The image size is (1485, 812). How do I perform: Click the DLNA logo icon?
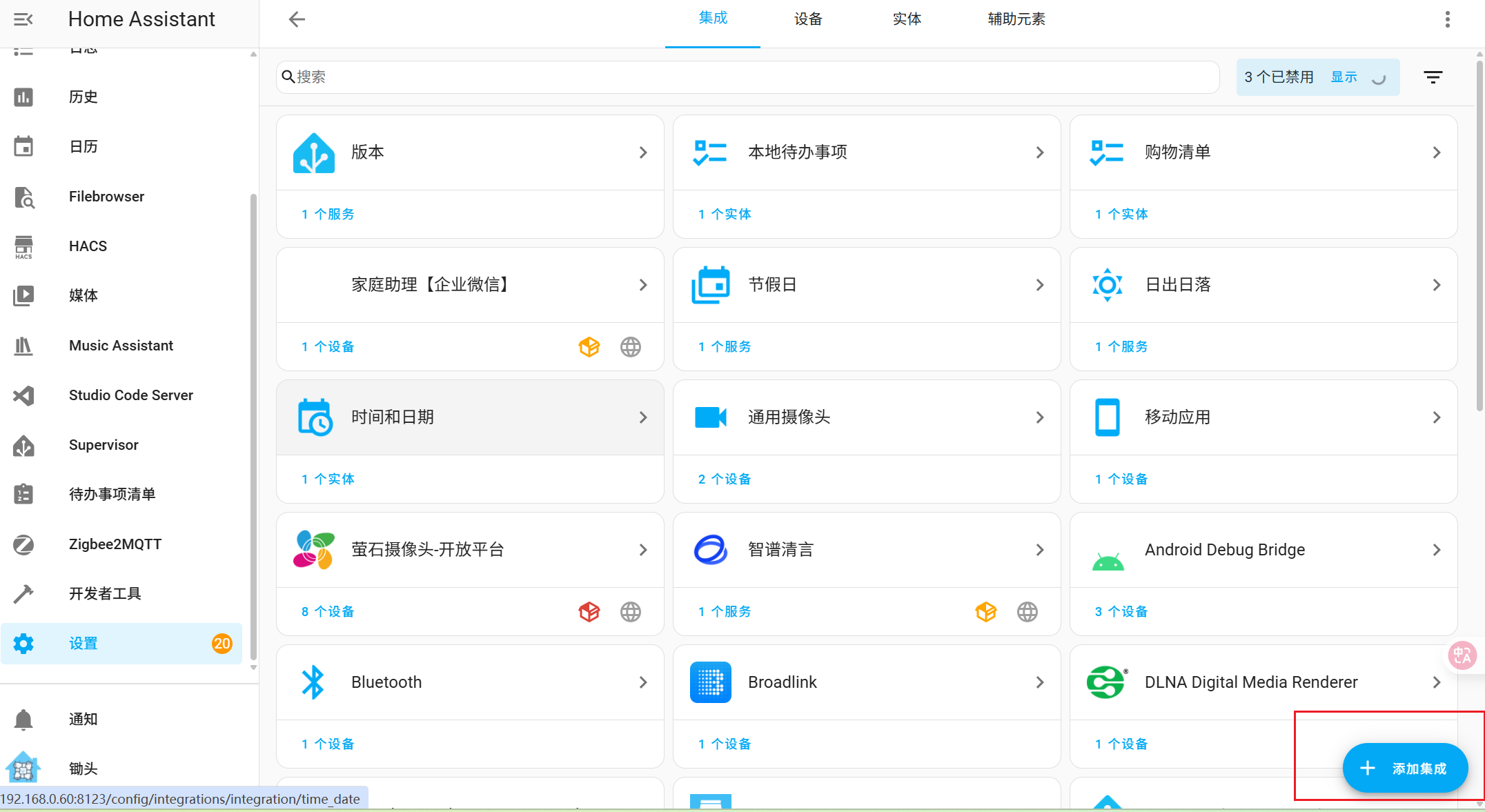point(1108,682)
